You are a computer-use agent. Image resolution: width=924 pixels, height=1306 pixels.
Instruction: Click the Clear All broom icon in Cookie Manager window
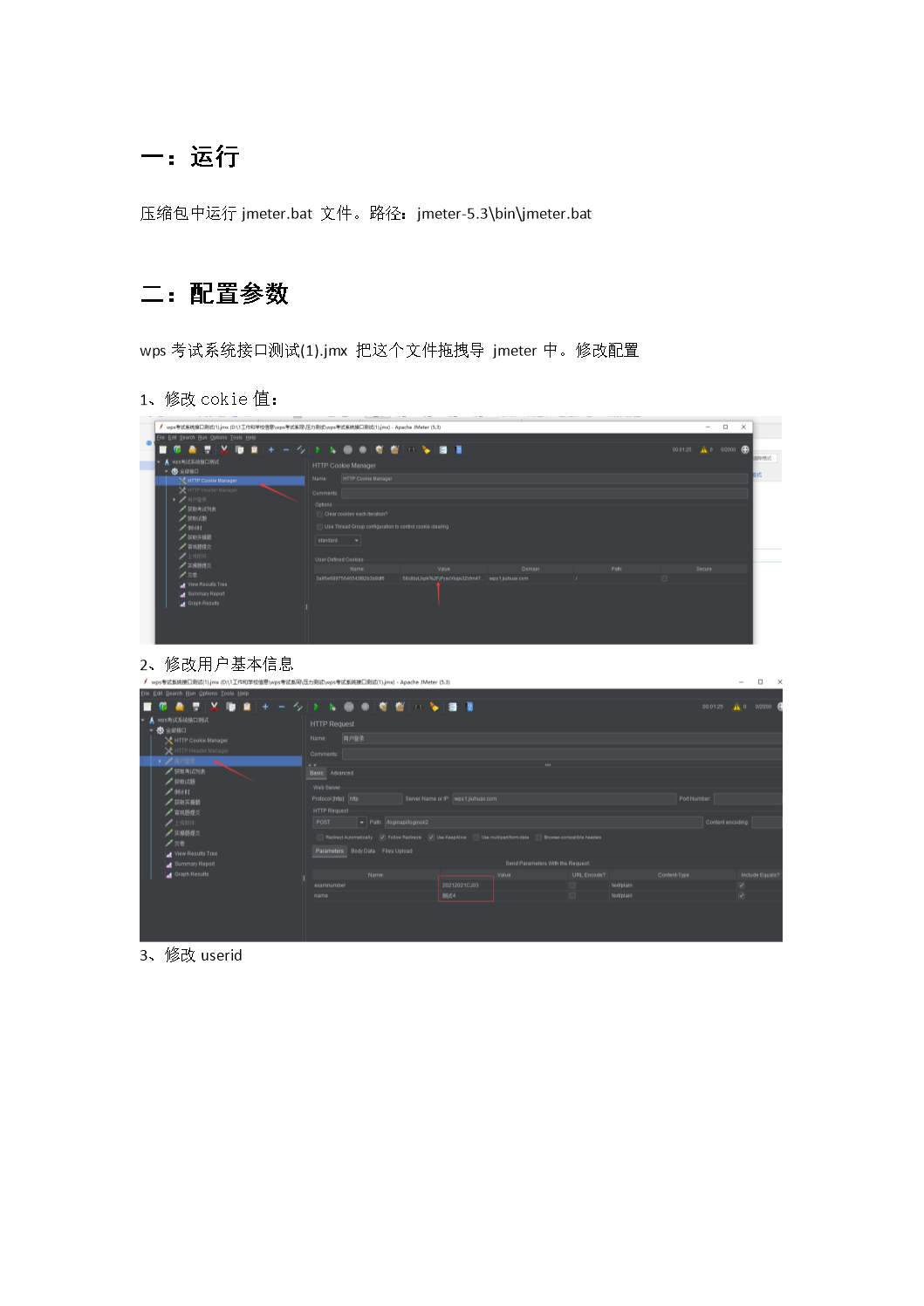pos(394,449)
